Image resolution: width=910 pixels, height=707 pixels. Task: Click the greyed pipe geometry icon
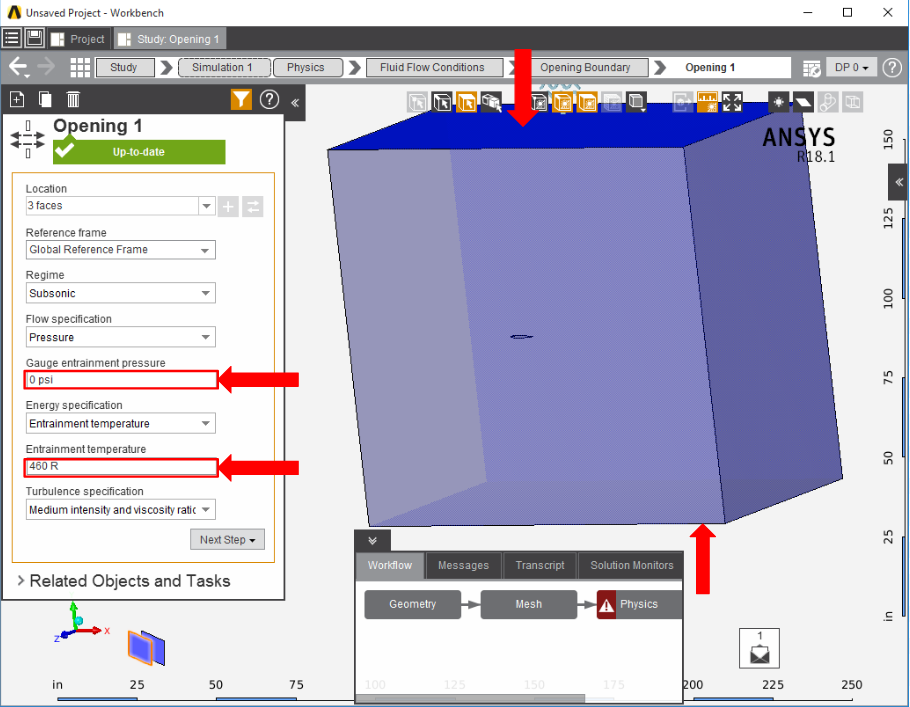[828, 103]
